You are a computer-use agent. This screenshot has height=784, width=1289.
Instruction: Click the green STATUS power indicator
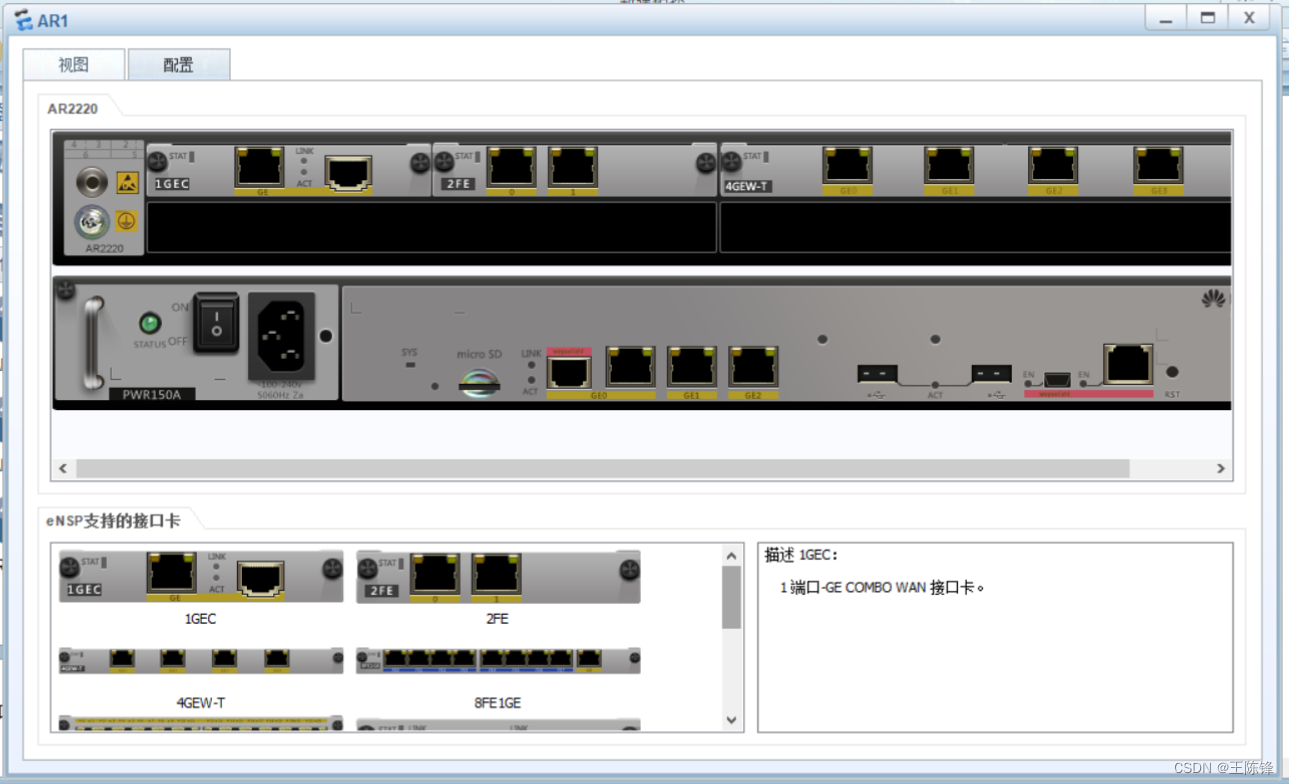[x=150, y=323]
